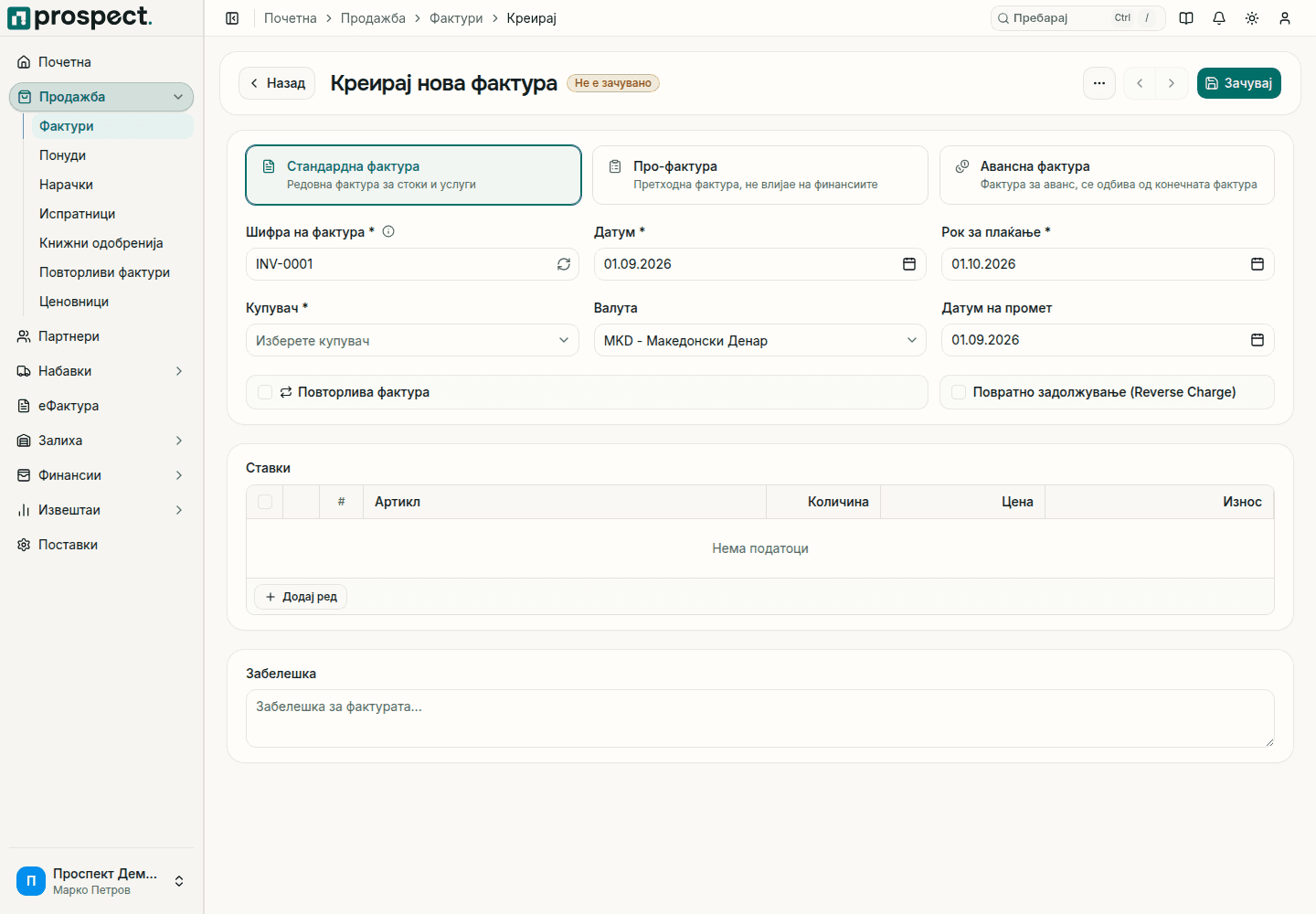The height and width of the screenshot is (914, 1316).
Task: Show info tooltip next to Шифра на фактура
Action: (388, 231)
